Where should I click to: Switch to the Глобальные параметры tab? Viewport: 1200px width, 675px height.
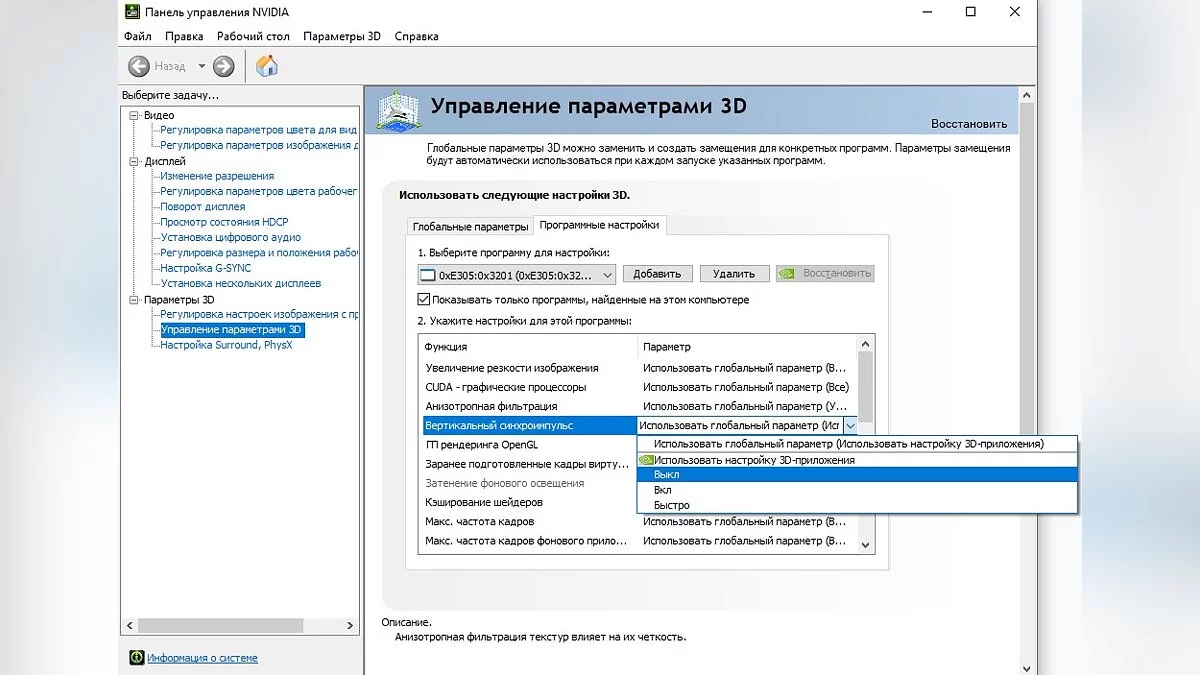[470, 226]
